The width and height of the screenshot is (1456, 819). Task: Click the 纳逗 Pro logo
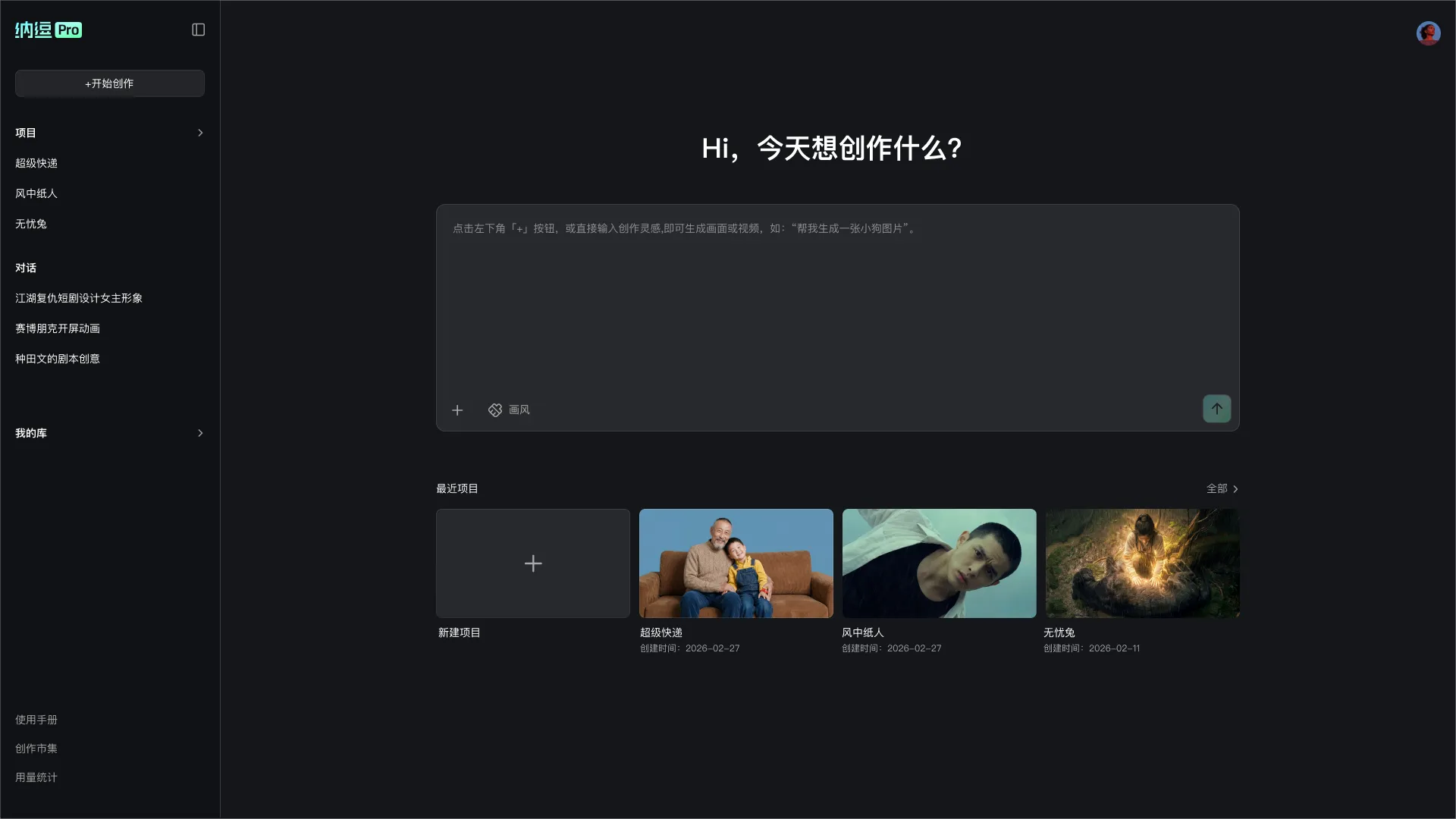(32, 30)
